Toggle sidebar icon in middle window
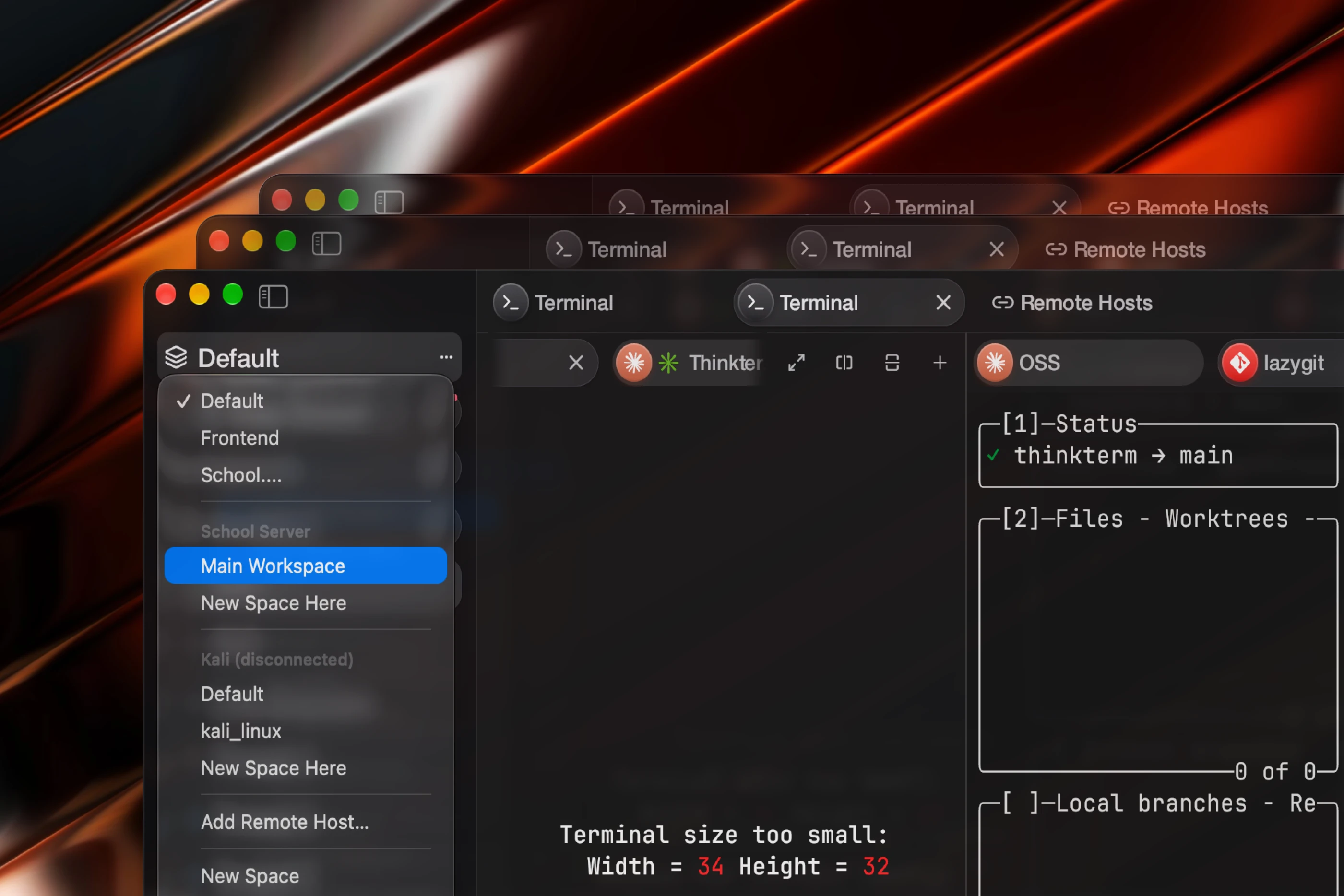 (x=326, y=244)
